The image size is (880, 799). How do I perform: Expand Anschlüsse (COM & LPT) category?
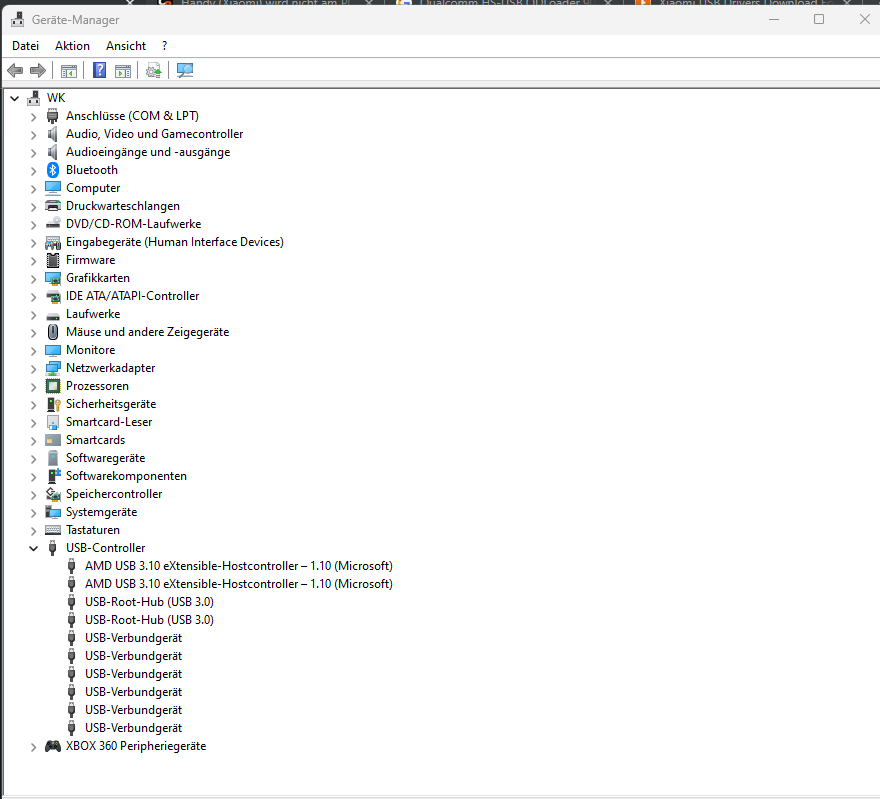point(33,117)
